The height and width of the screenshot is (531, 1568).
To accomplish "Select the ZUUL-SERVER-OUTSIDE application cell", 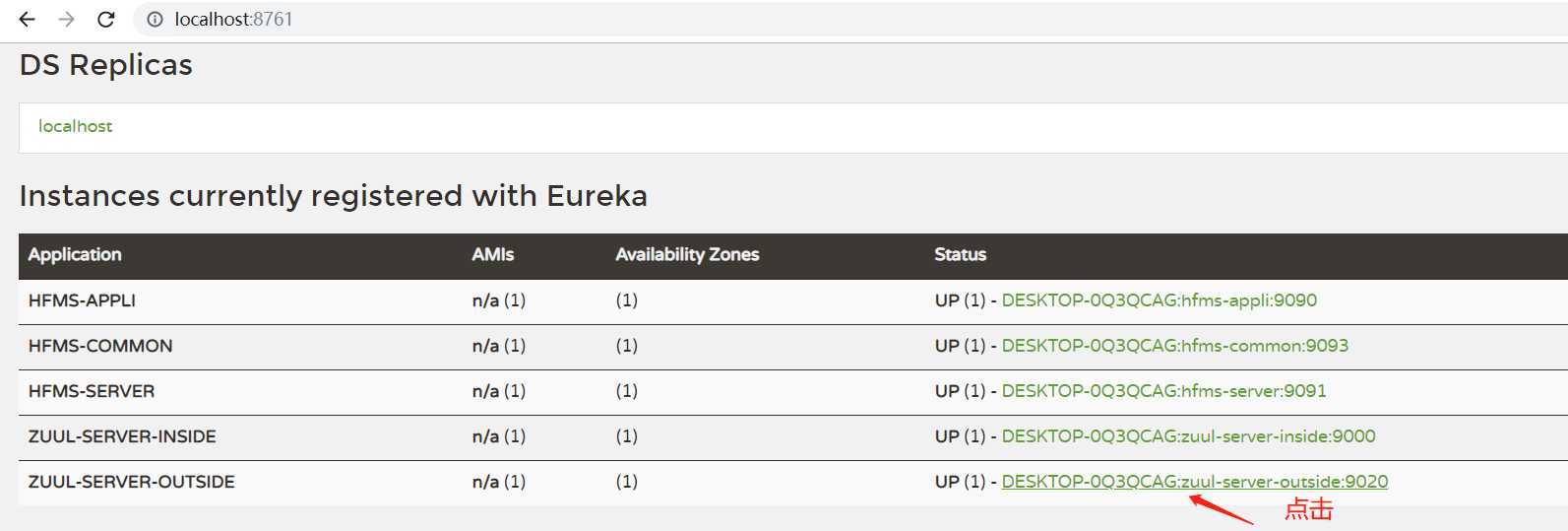I will pos(131,482).
